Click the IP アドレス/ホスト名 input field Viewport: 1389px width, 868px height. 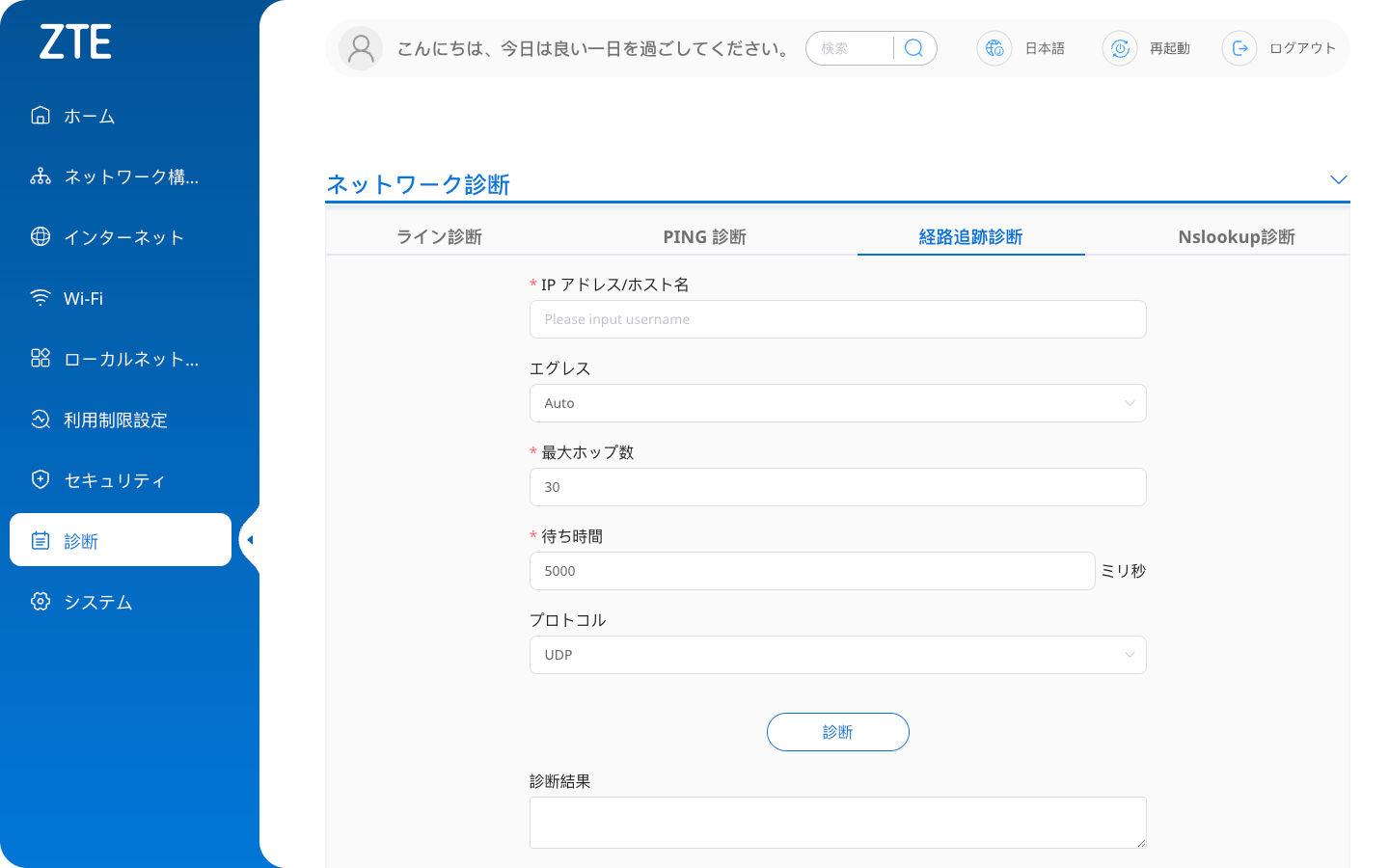pyautogui.click(x=837, y=318)
